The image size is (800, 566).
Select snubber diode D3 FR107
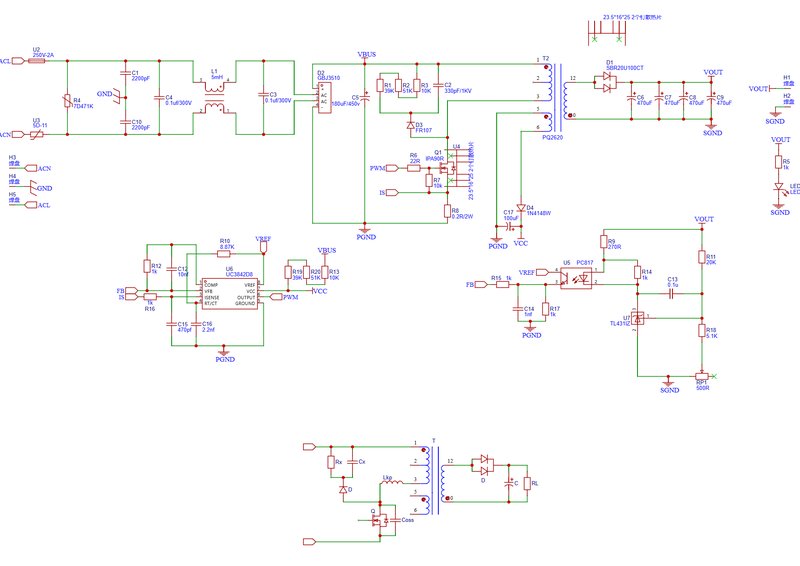[x=410, y=126]
